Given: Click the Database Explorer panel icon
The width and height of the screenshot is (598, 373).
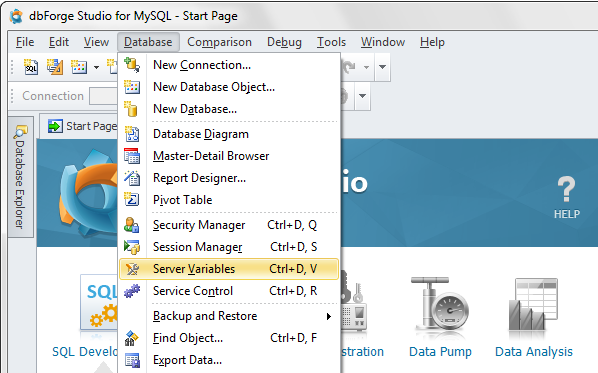Looking at the screenshot, I should click(21, 132).
